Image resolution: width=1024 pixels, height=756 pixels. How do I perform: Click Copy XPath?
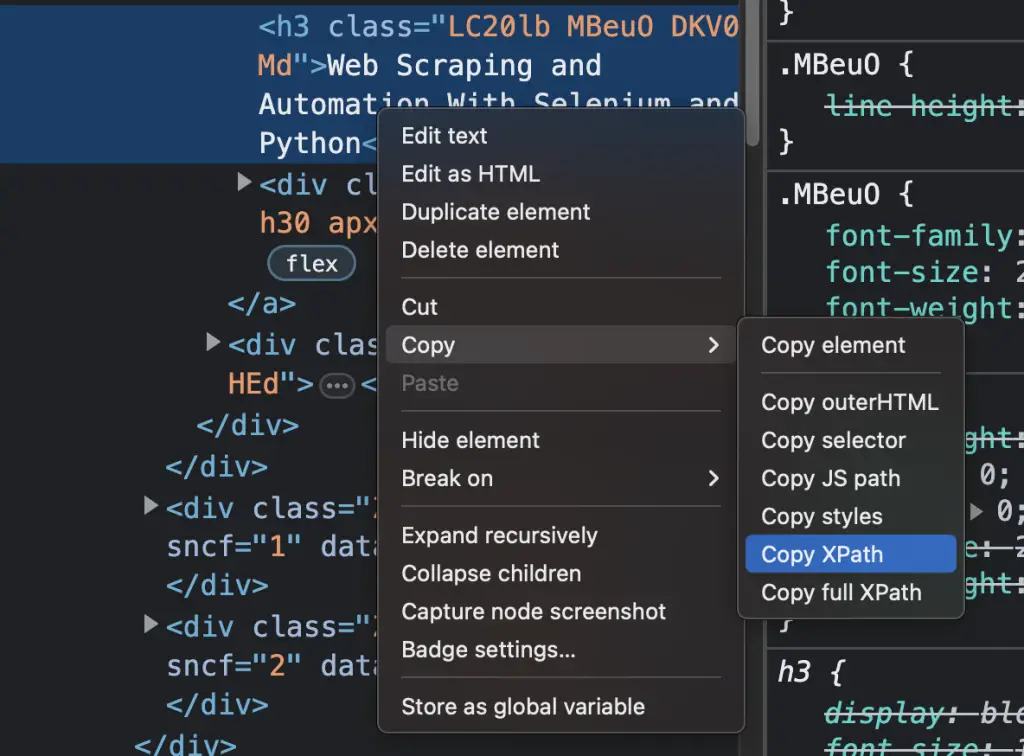(851, 554)
